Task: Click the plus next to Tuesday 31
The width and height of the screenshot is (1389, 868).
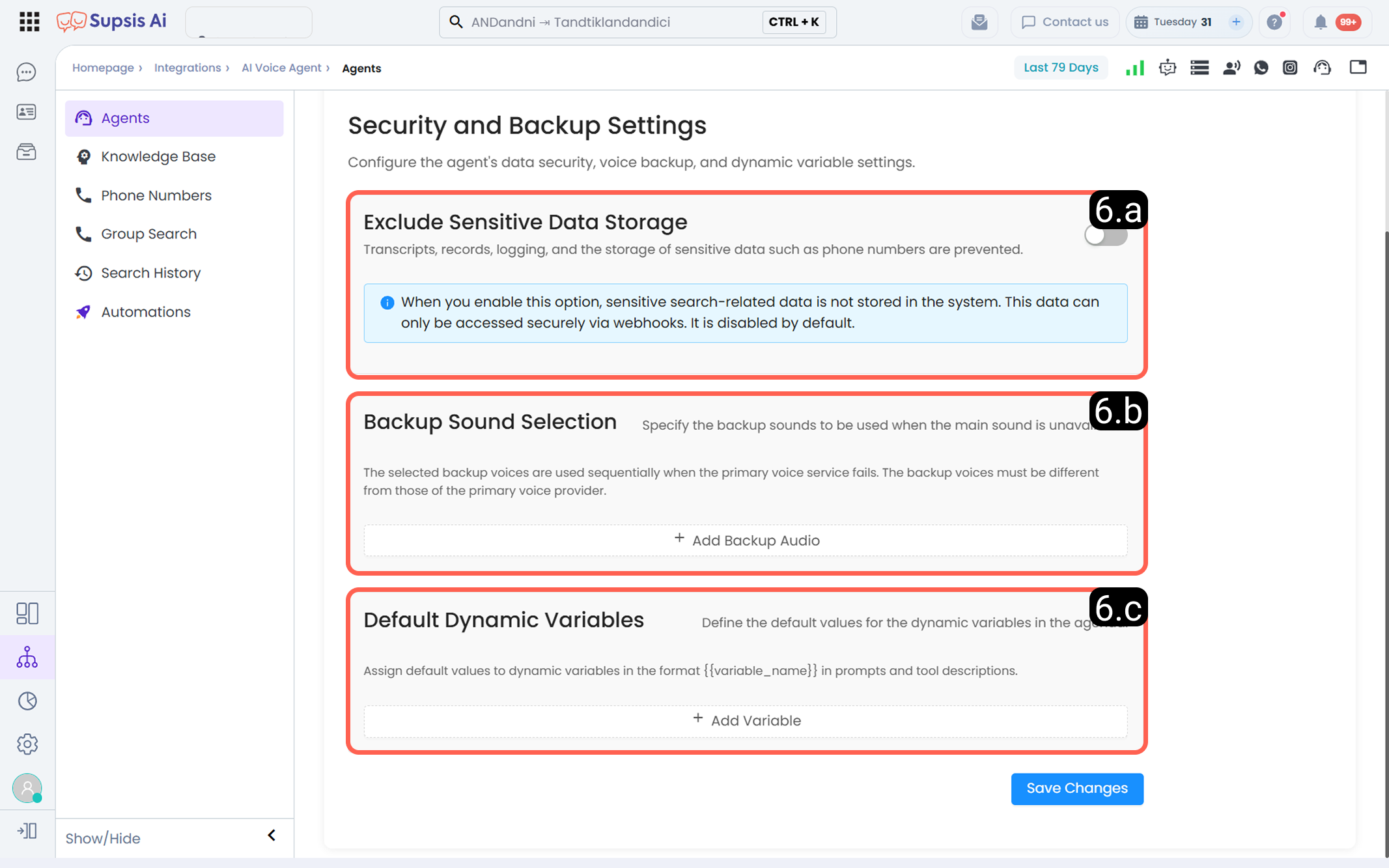Action: pyautogui.click(x=1236, y=22)
